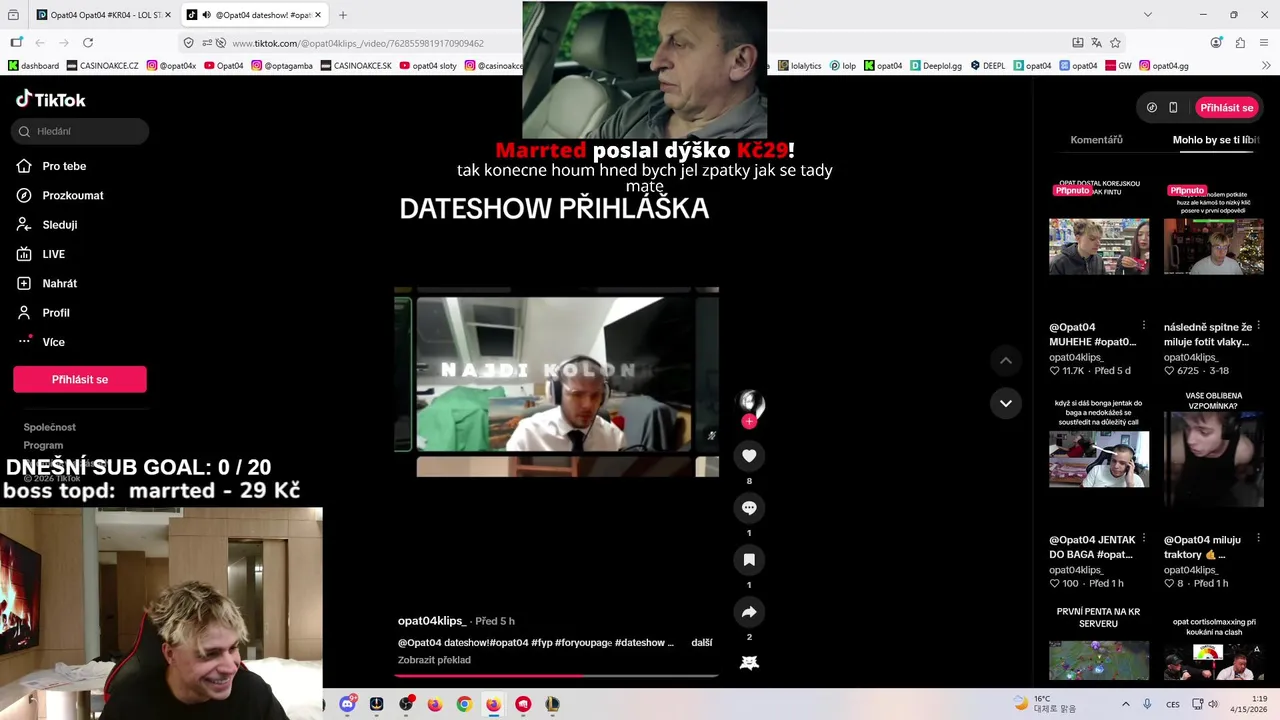
Task: Open the creator avatar beside the video
Action: [x=750, y=403]
